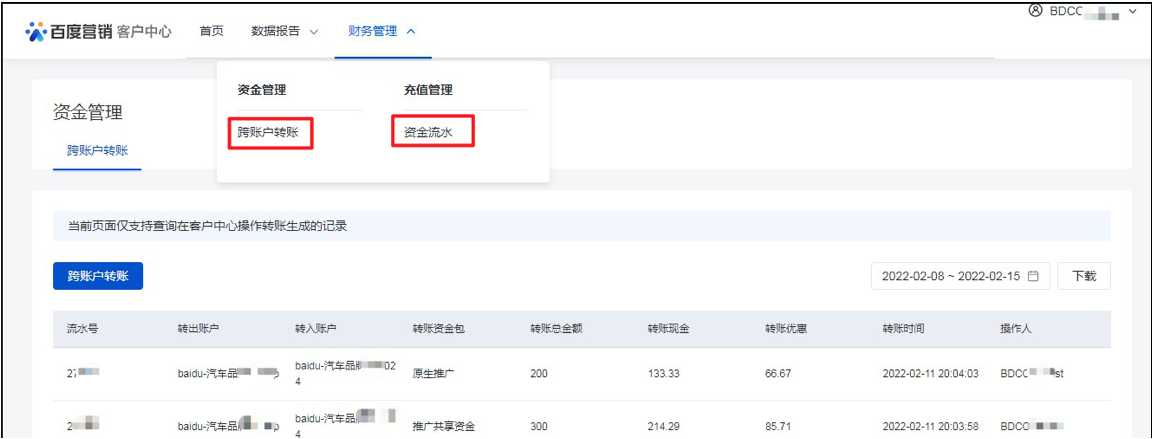
Task: Click the 2022-02-08 ~ 2022-02-15 date range field
Action: 949,276
